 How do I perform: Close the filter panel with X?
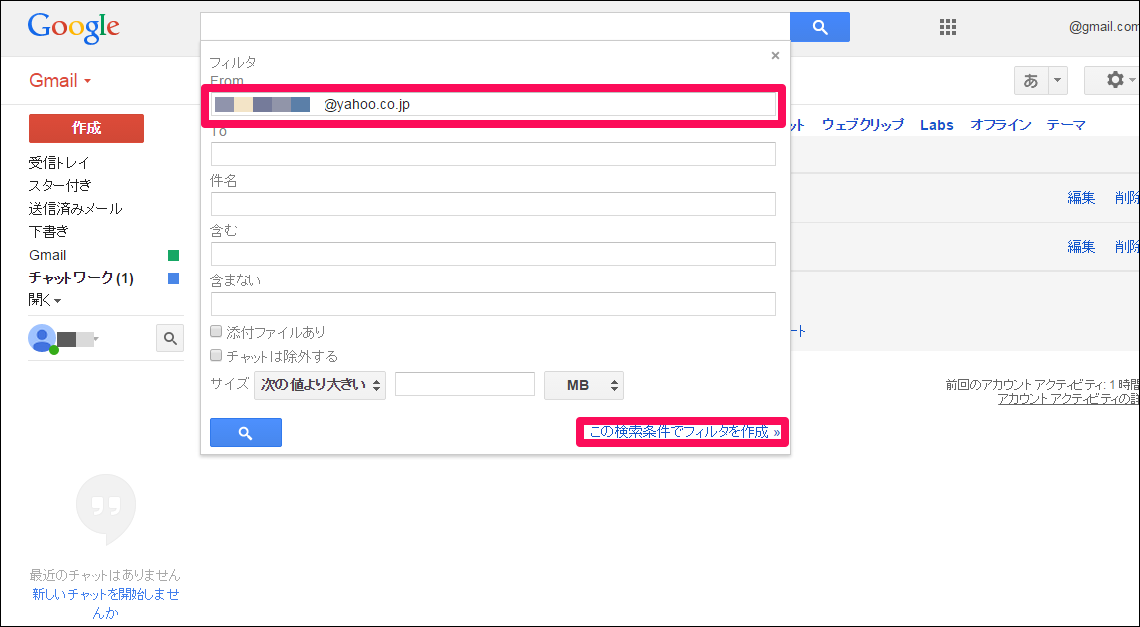click(x=775, y=56)
